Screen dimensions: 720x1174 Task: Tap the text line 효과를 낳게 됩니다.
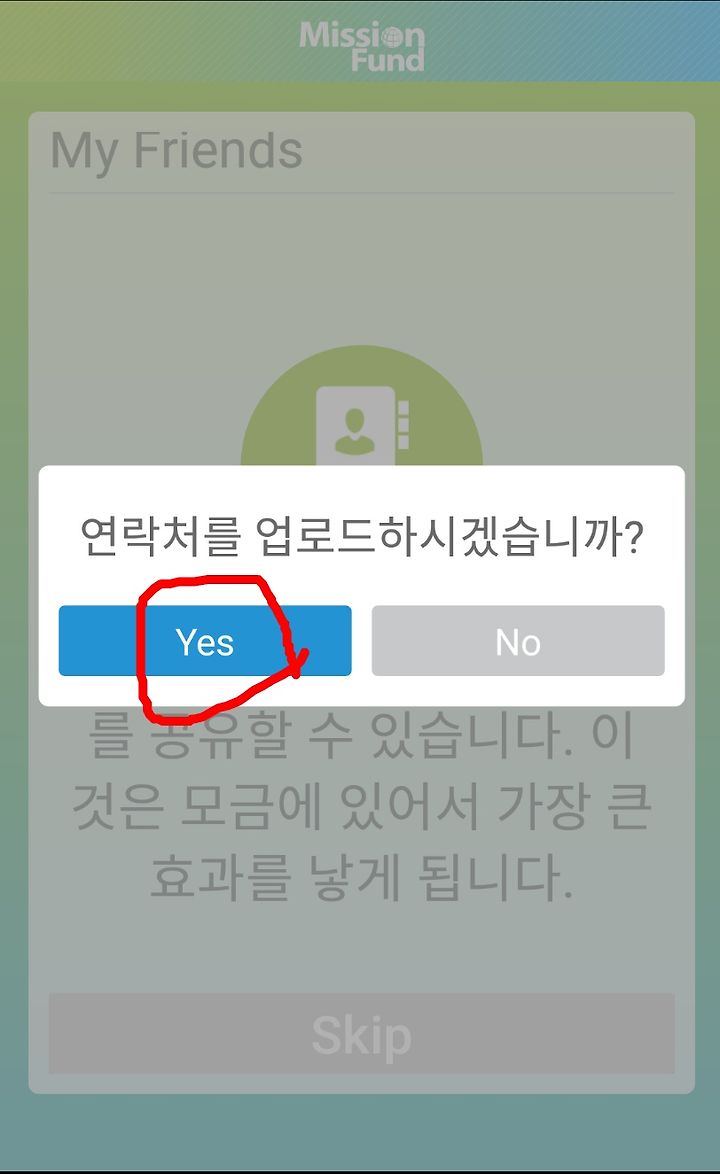[x=361, y=877]
